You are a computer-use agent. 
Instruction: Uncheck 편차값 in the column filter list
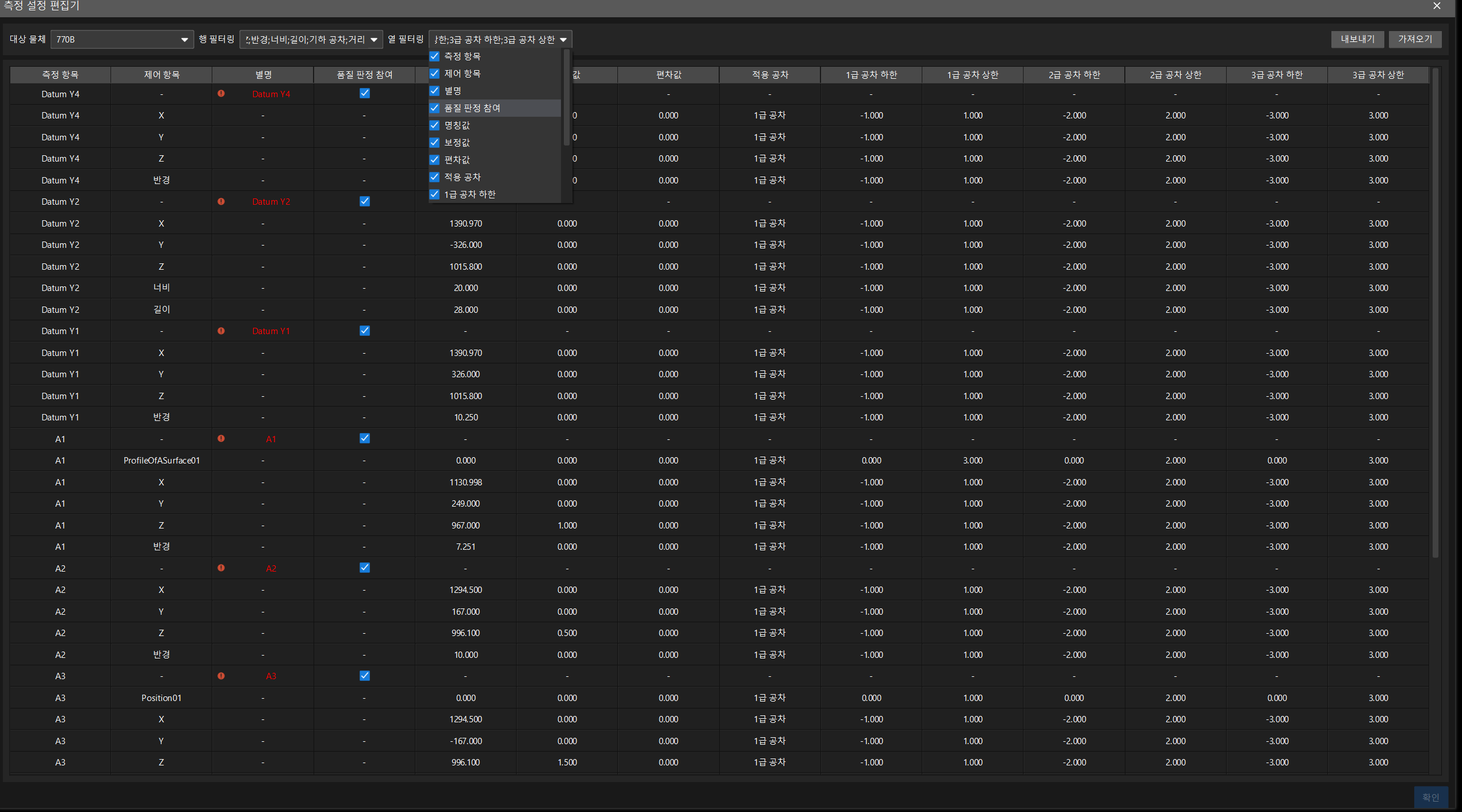tap(434, 160)
